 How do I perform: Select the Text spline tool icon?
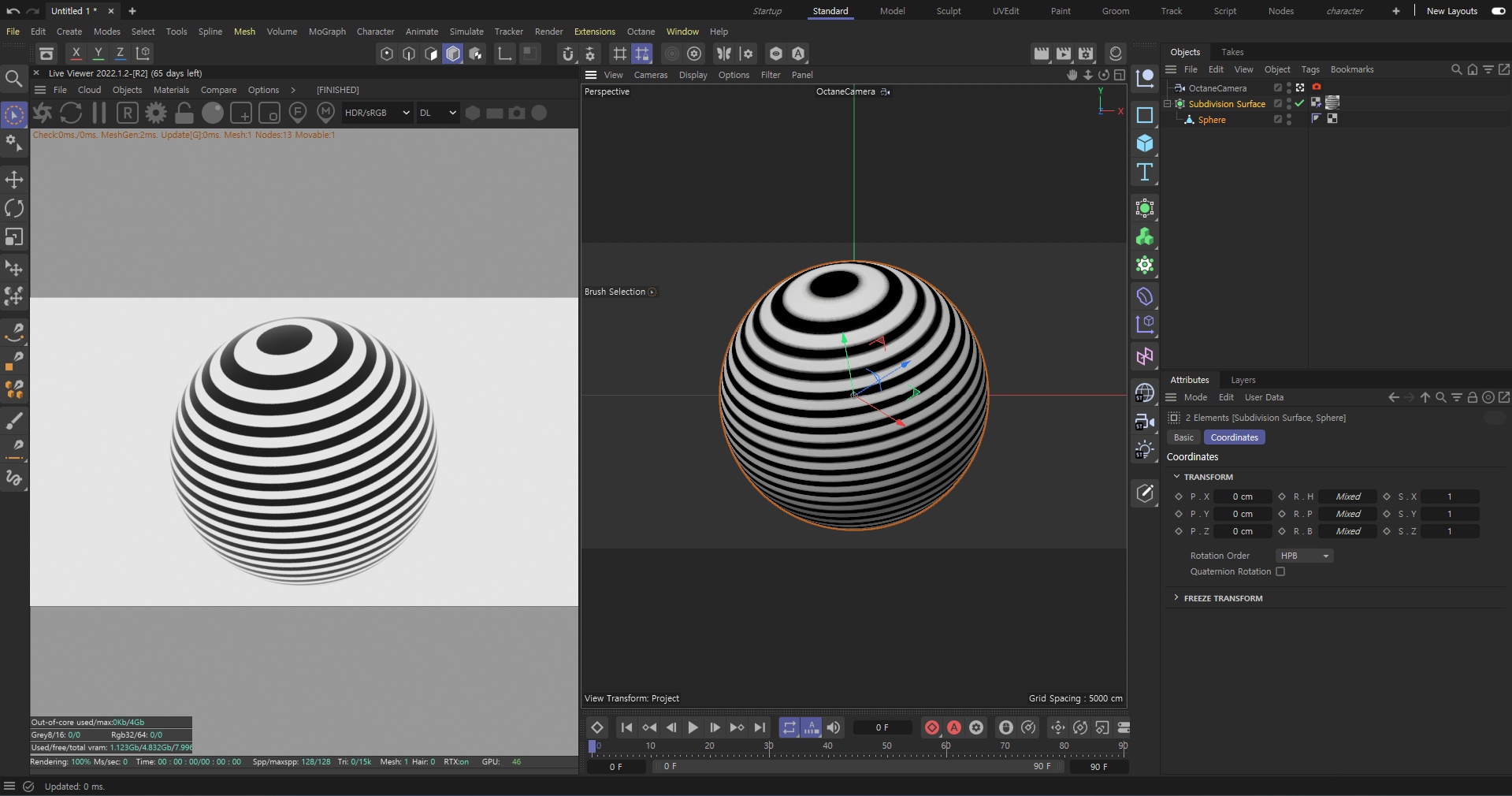point(1145,172)
